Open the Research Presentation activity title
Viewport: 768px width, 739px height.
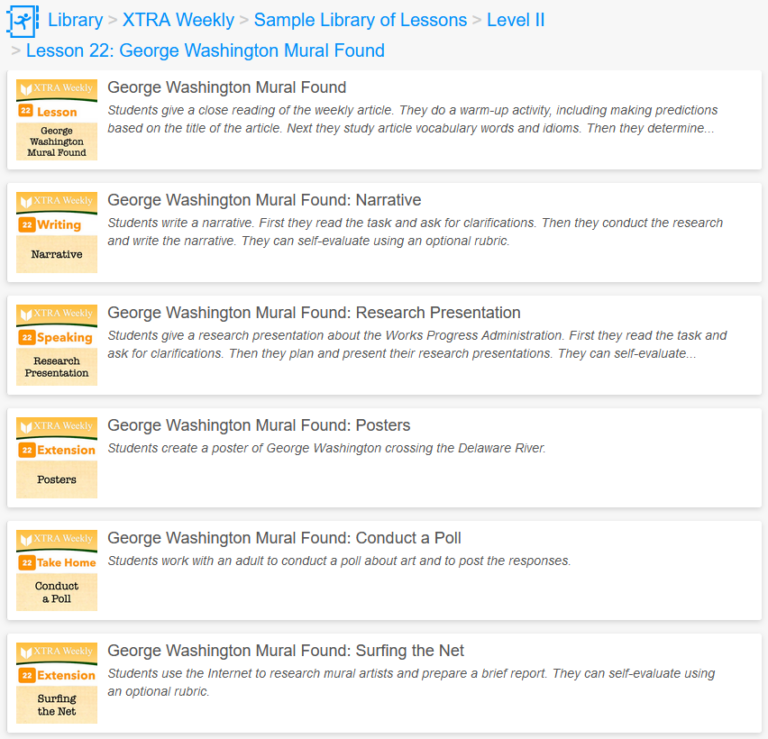coord(314,313)
